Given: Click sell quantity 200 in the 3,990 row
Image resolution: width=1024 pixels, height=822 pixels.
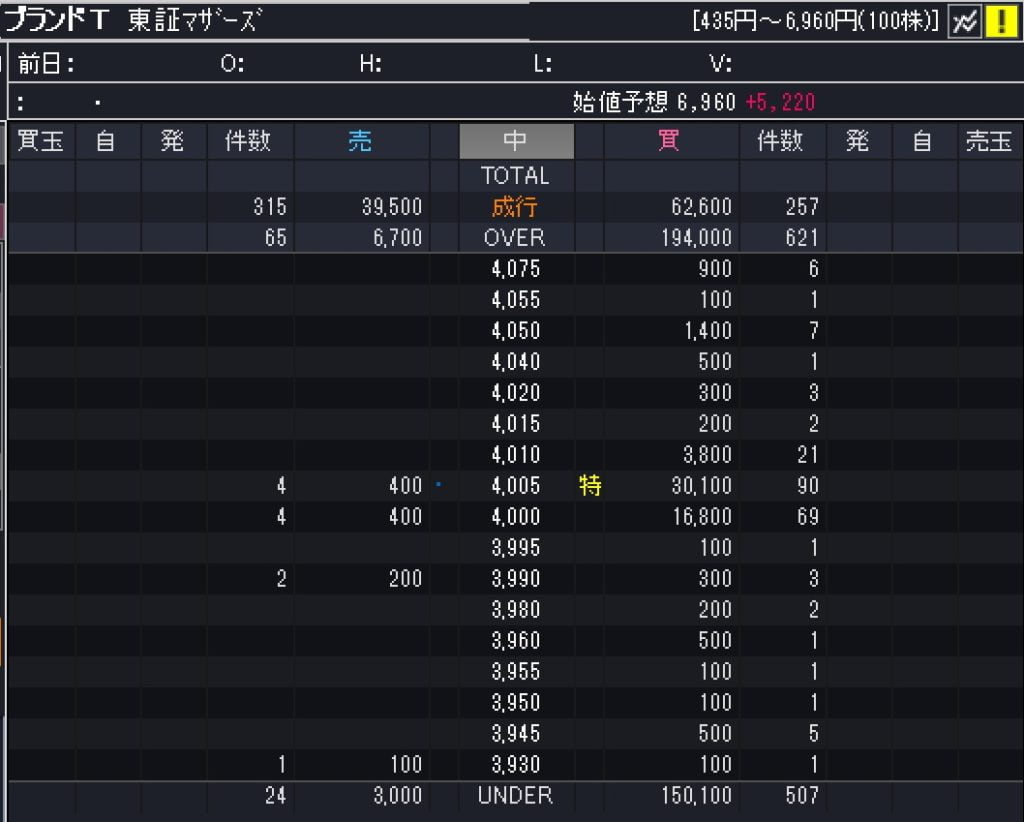Looking at the screenshot, I should (x=404, y=579).
